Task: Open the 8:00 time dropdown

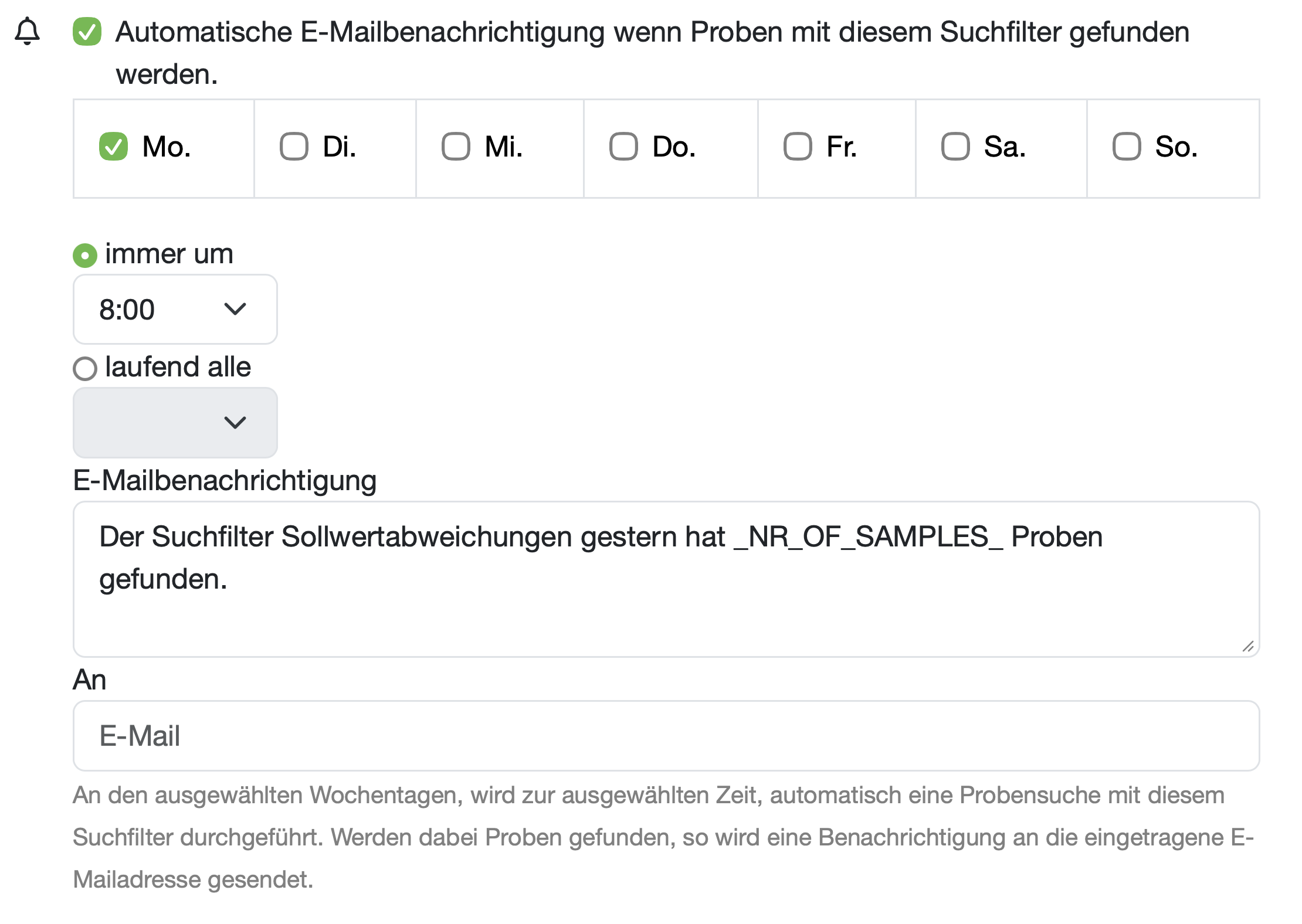Action: coord(174,309)
